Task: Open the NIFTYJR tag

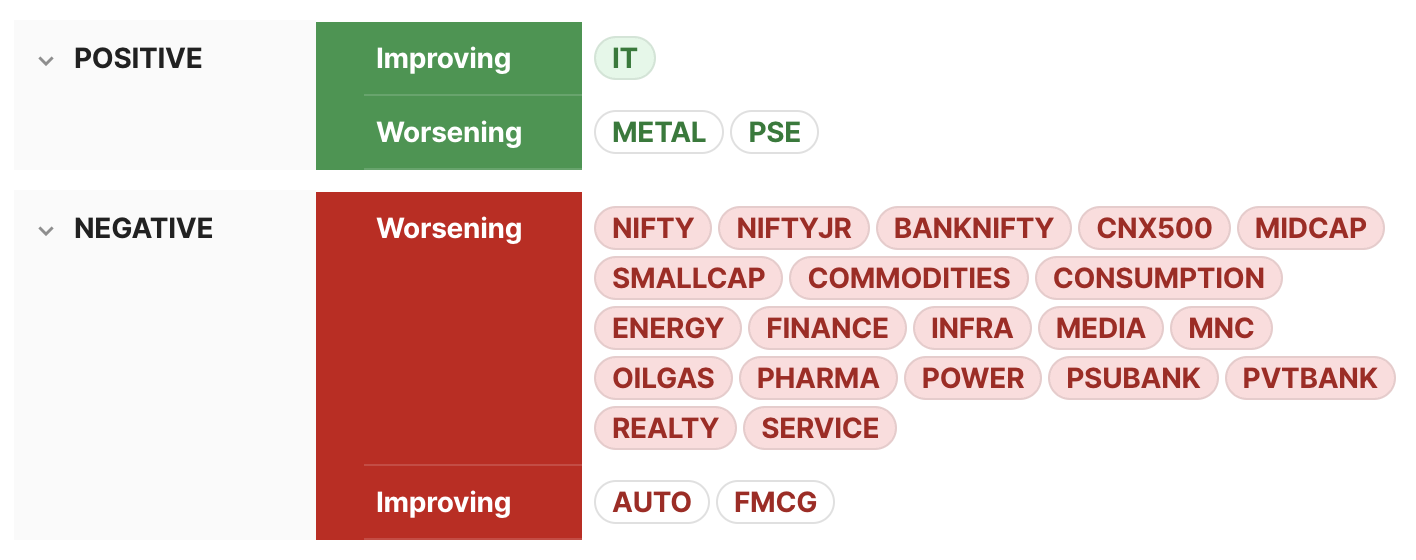Action: click(x=794, y=229)
